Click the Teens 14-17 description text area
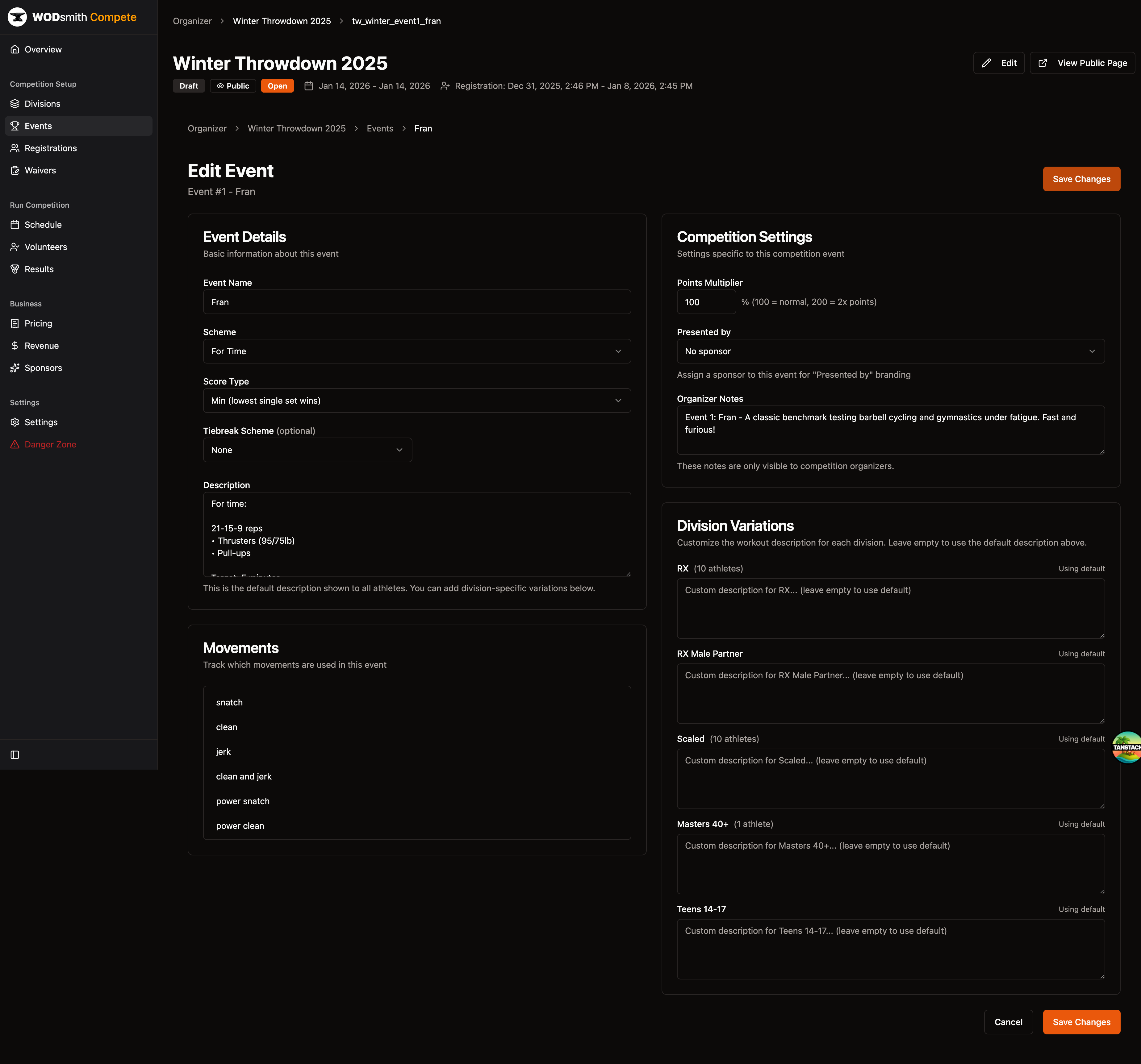 891,949
